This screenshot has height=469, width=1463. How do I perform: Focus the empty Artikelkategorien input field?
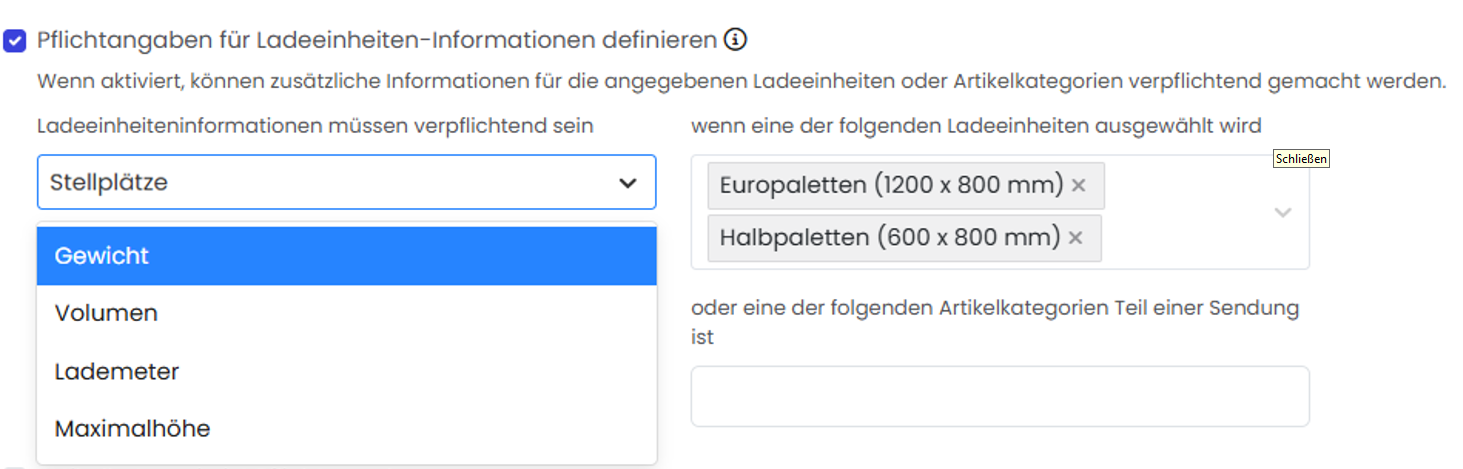pos(999,397)
